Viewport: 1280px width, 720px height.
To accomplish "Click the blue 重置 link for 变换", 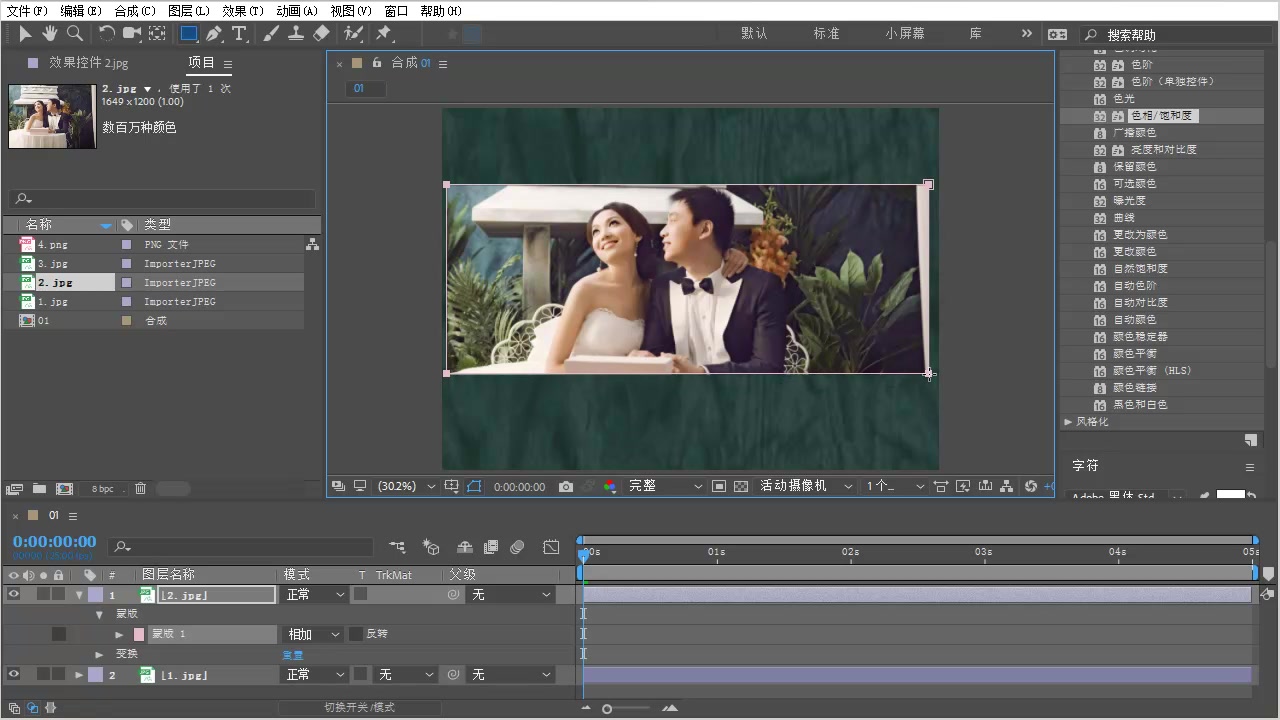I will (293, 655).
